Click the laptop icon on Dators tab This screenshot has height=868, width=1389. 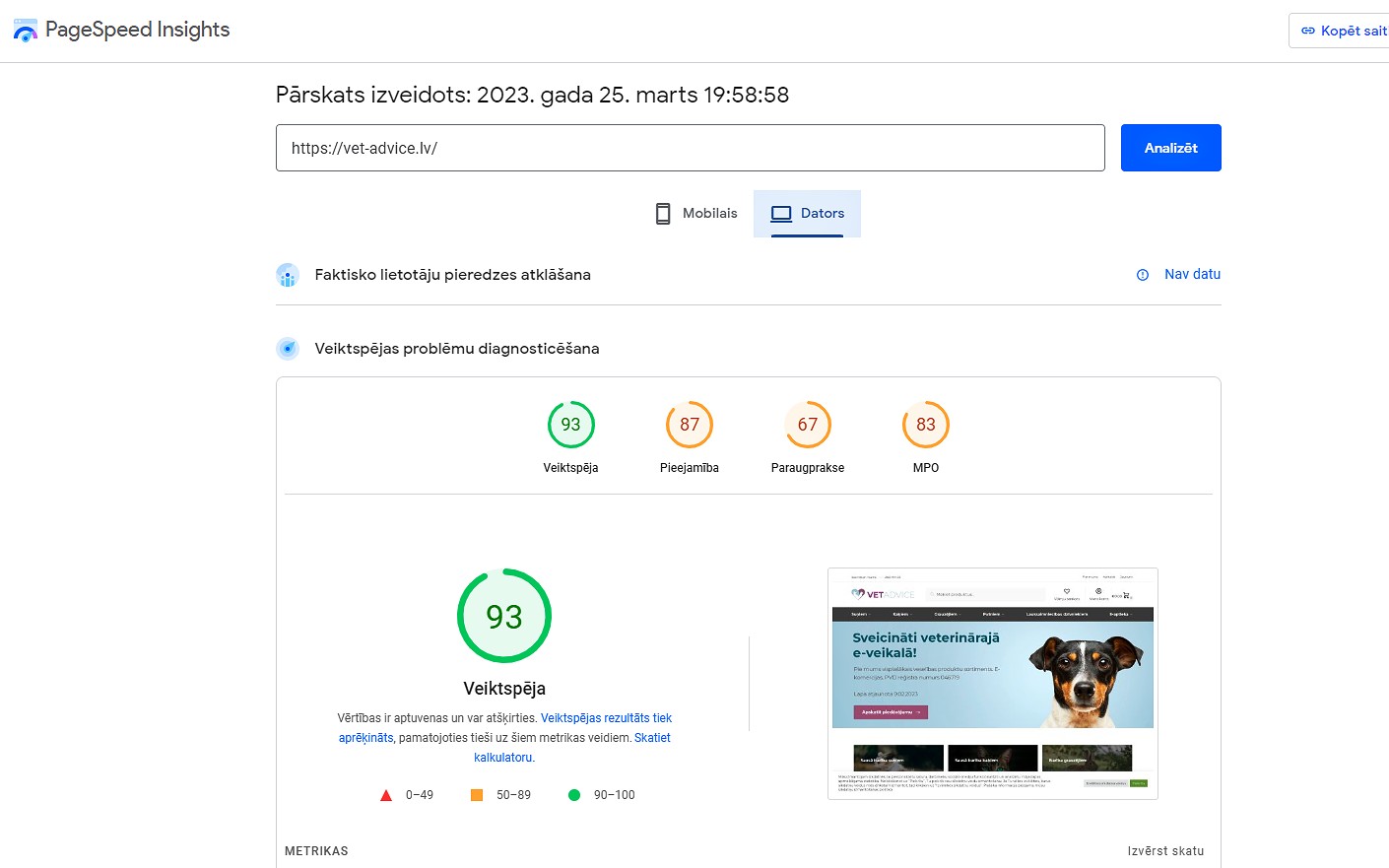(x=781, y=214)
